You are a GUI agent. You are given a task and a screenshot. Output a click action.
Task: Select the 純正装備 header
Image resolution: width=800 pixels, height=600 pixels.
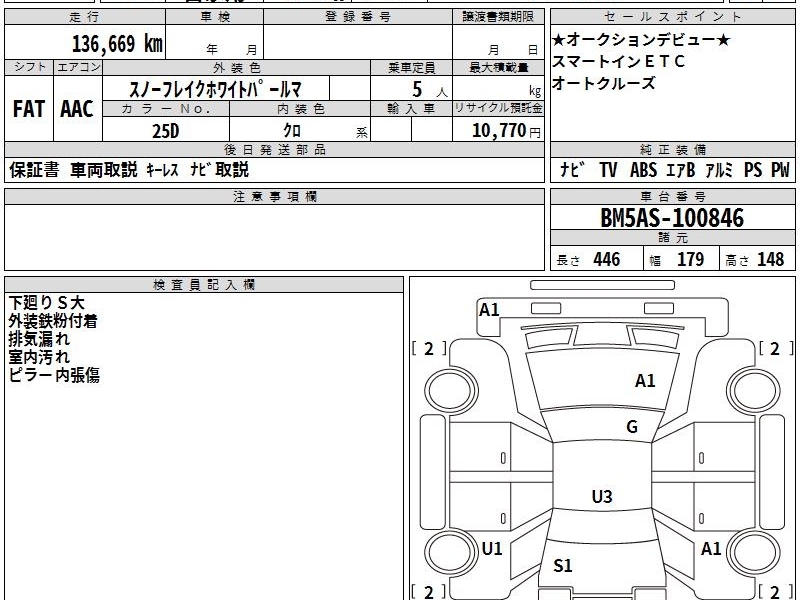click(672, 149)
